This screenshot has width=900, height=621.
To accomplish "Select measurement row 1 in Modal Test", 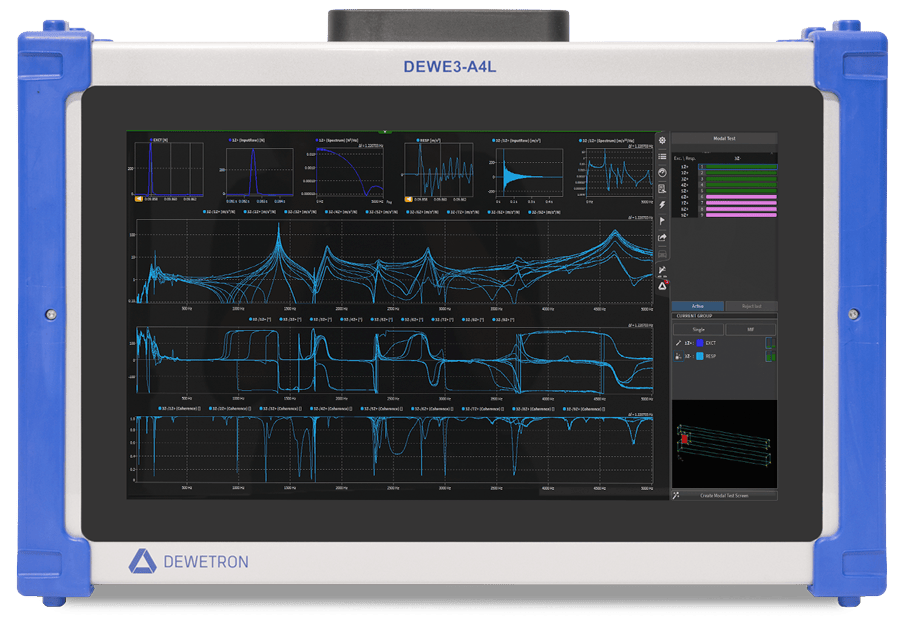I will (736, 166).
